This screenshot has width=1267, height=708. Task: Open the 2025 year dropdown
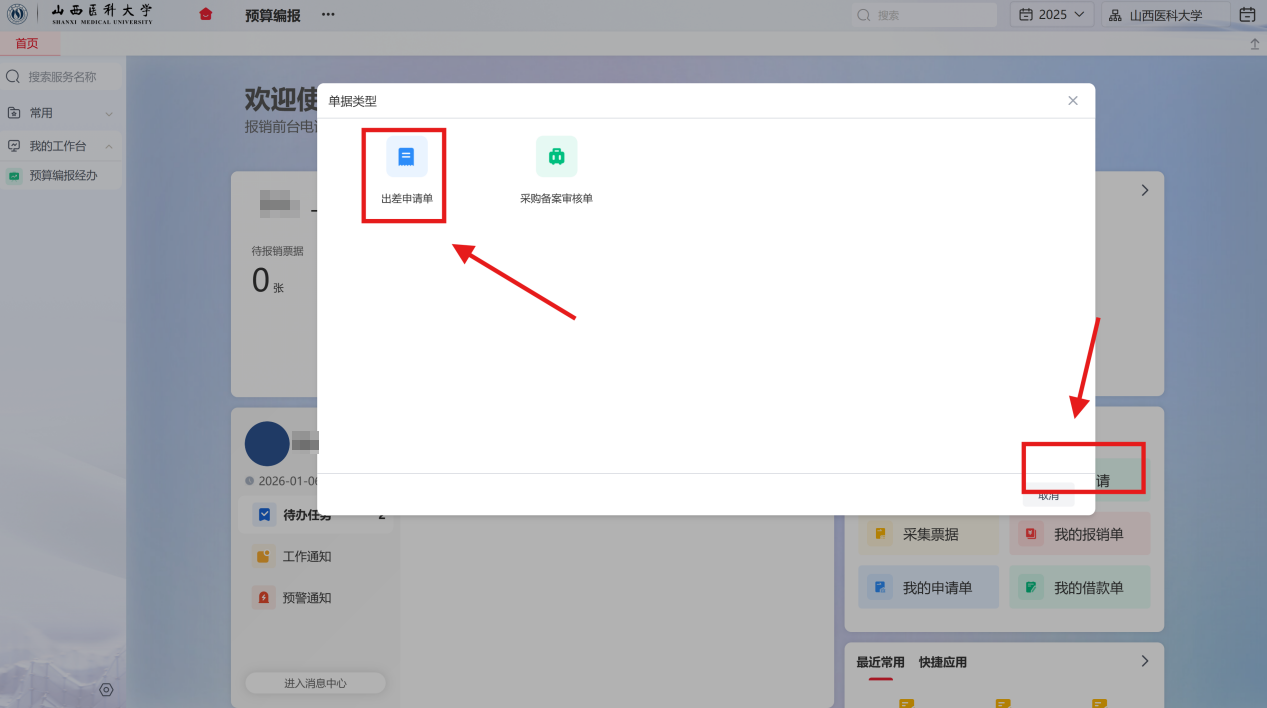(1052, 14)
